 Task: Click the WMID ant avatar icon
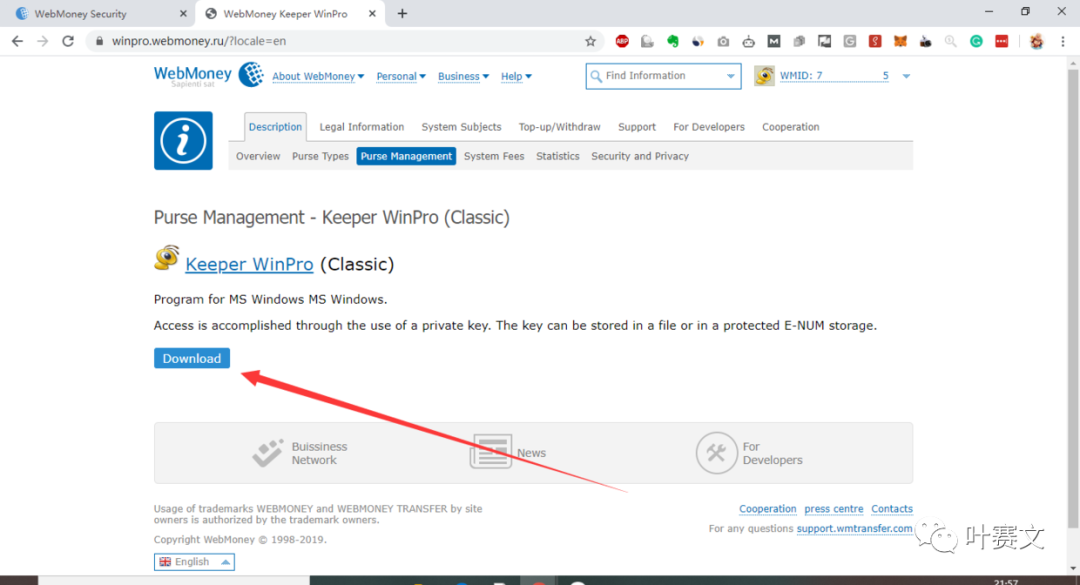[764, 75]
